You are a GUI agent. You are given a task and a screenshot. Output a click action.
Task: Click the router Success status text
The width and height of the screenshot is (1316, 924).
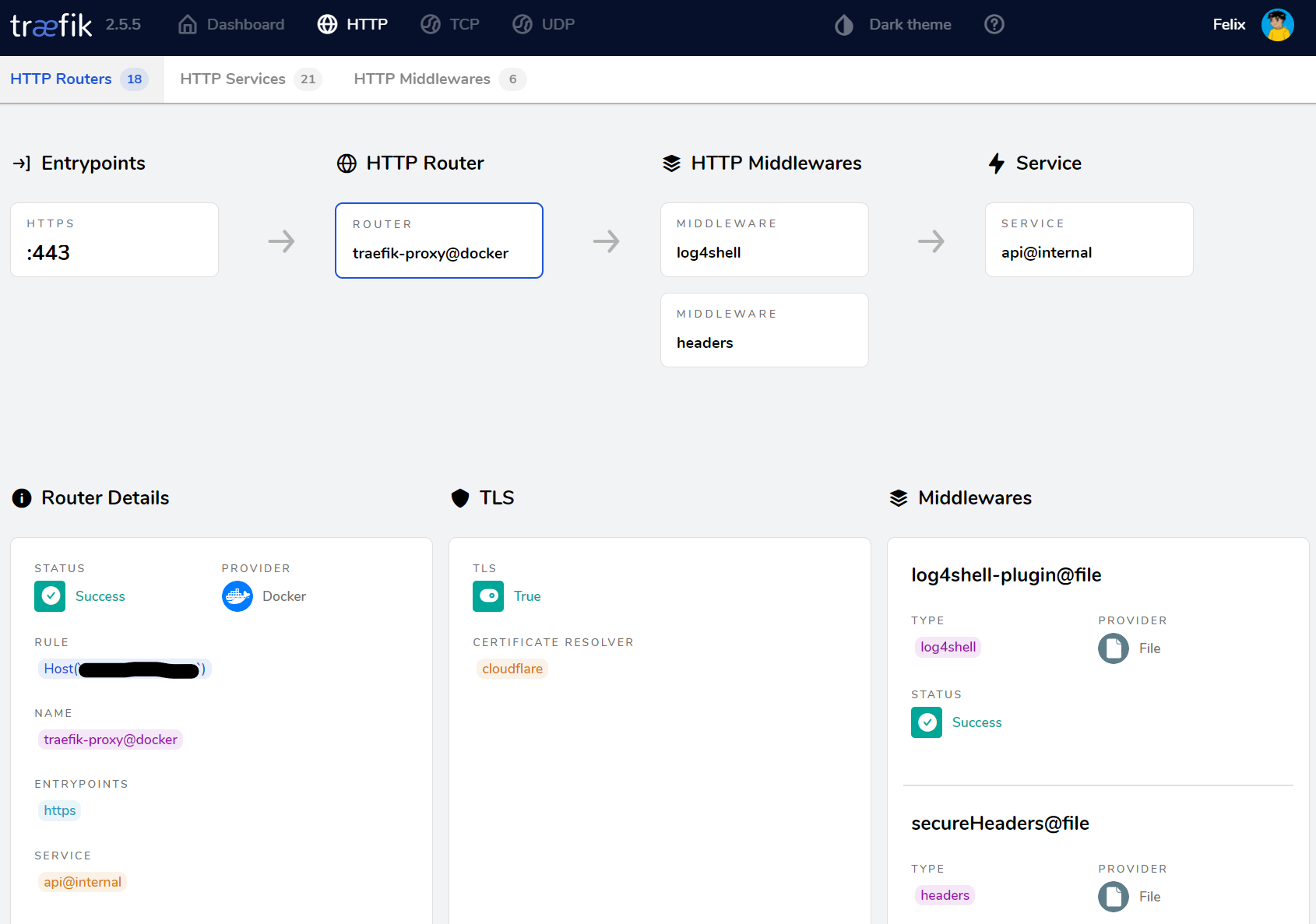(x=100, y=596)
